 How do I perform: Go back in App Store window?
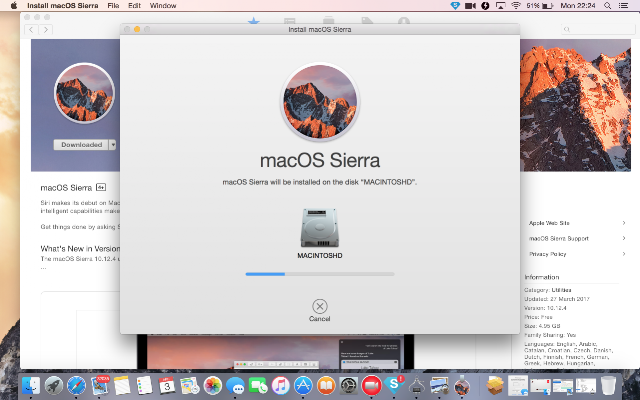pos(31,29)
